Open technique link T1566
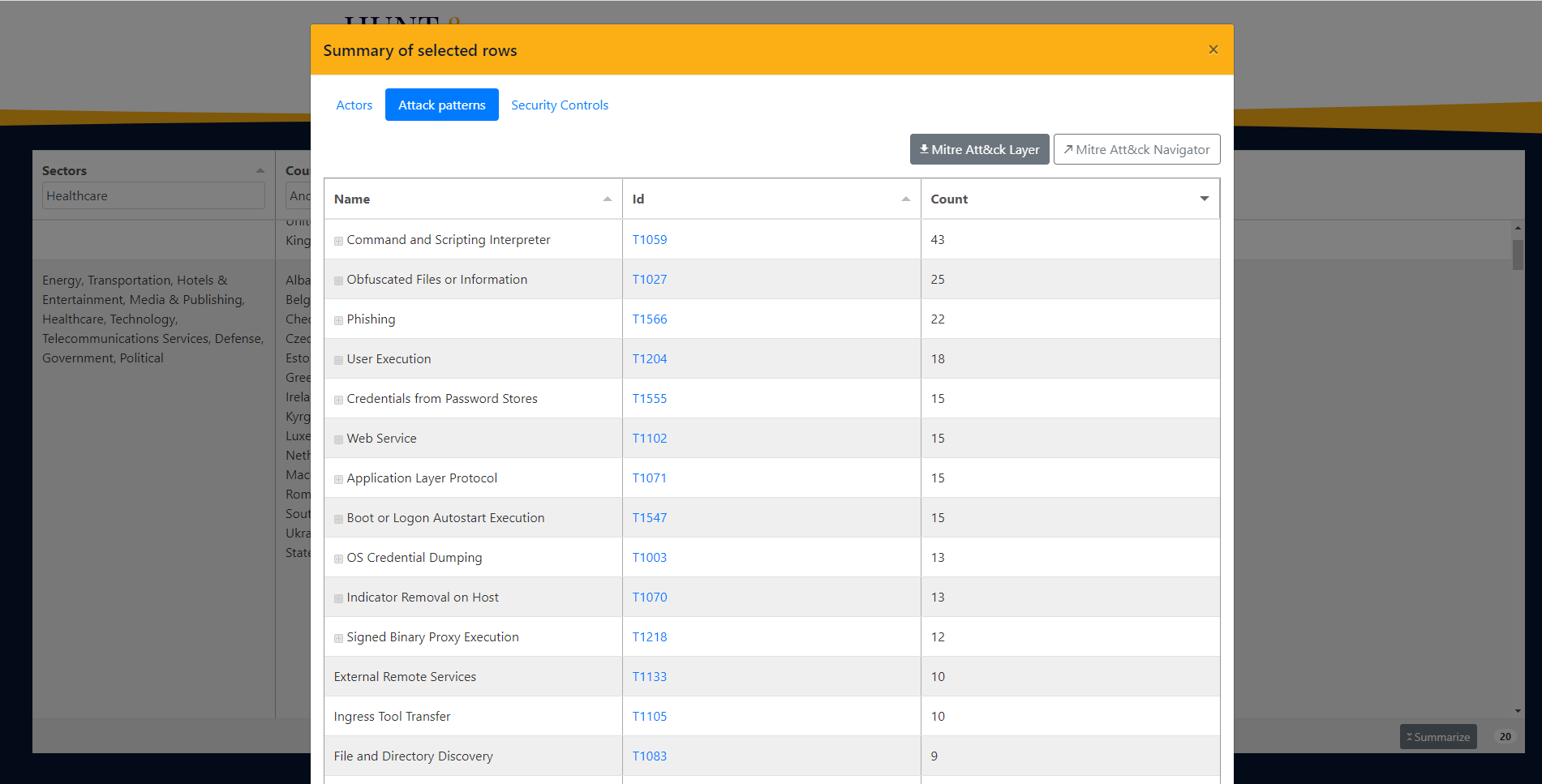The image size is (1542, 784). click(x=650, y=319)
